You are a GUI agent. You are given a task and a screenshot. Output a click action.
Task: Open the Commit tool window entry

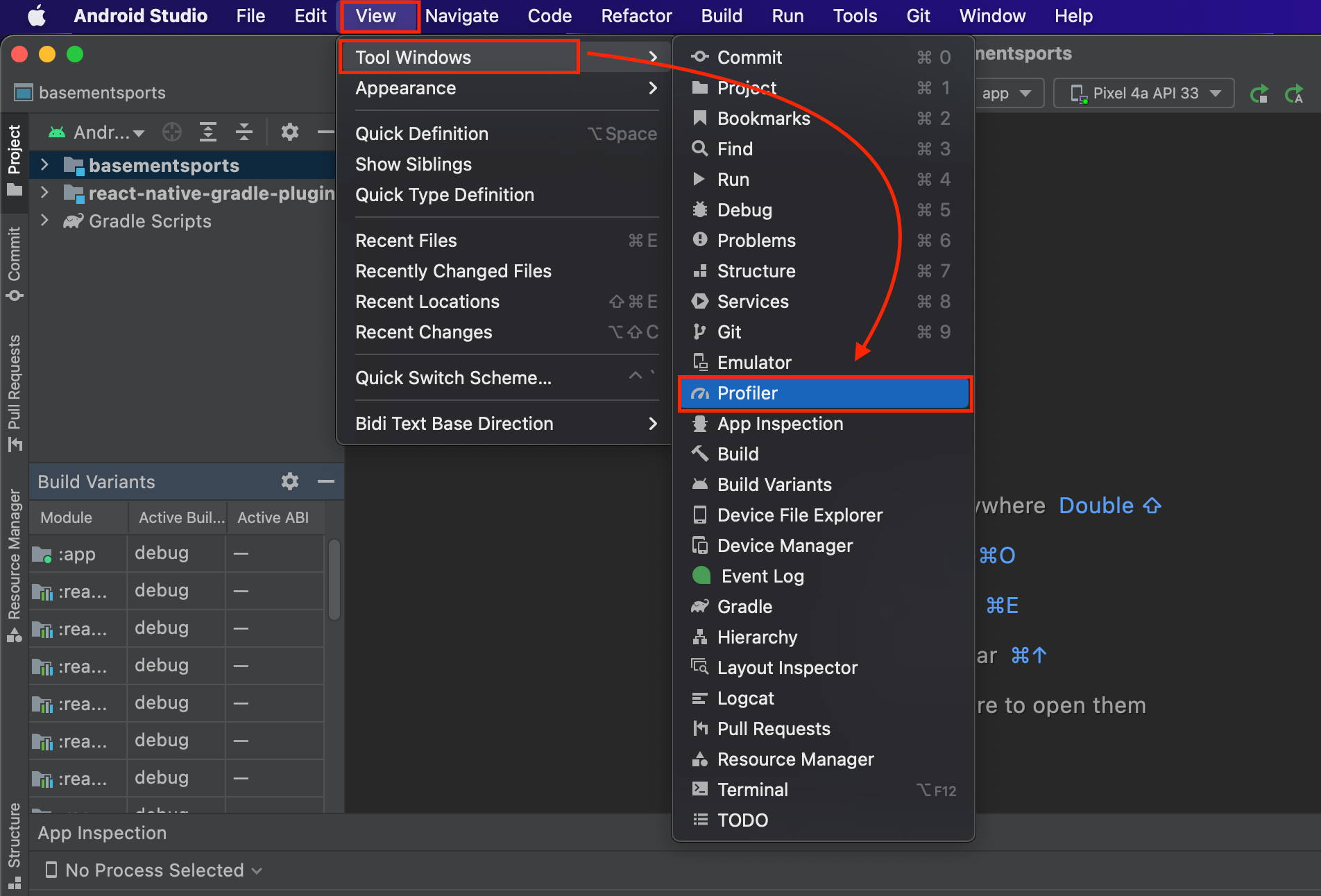[x=824, y=57]
